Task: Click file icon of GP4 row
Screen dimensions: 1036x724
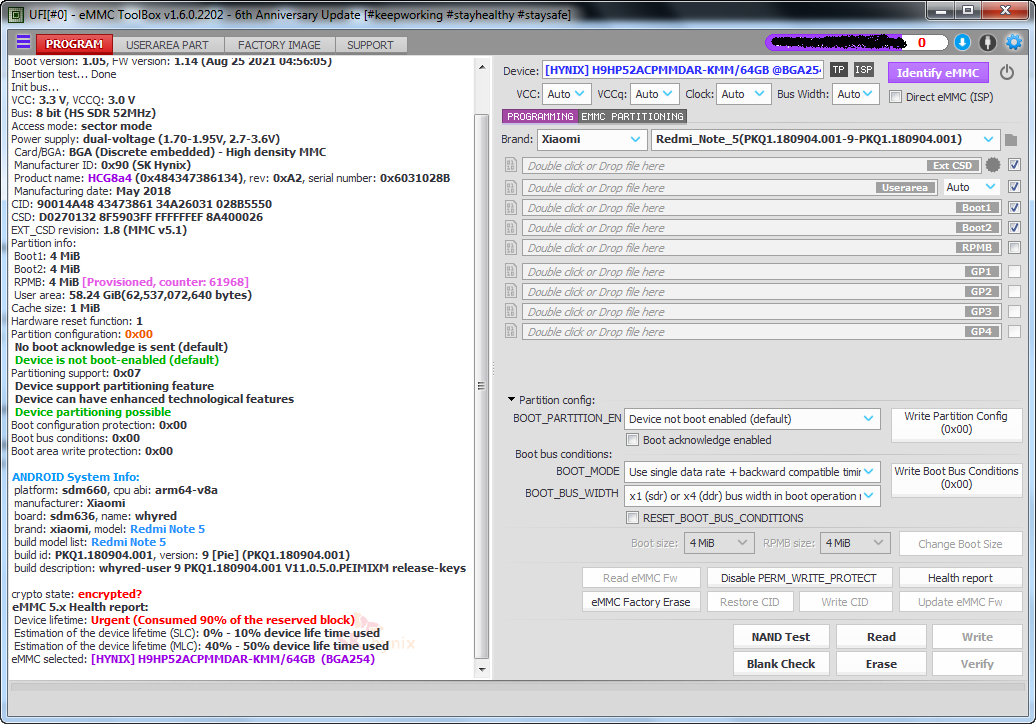Action: (511, 332)
